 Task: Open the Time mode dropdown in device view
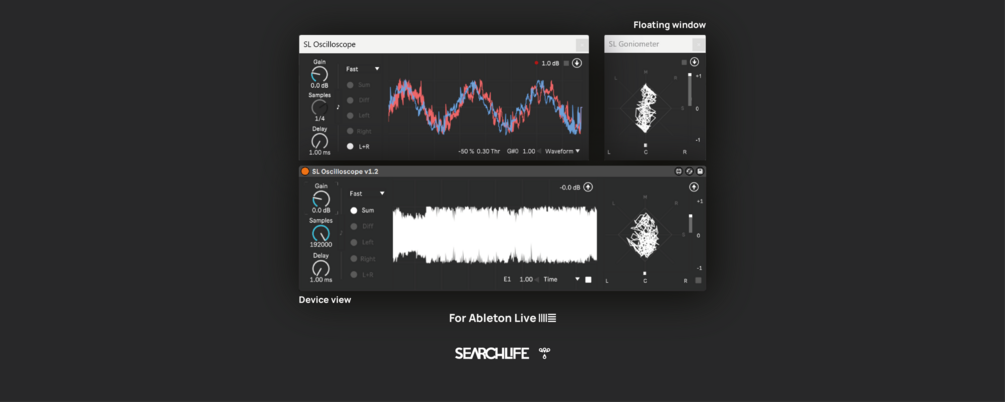(x=561, y=280)
